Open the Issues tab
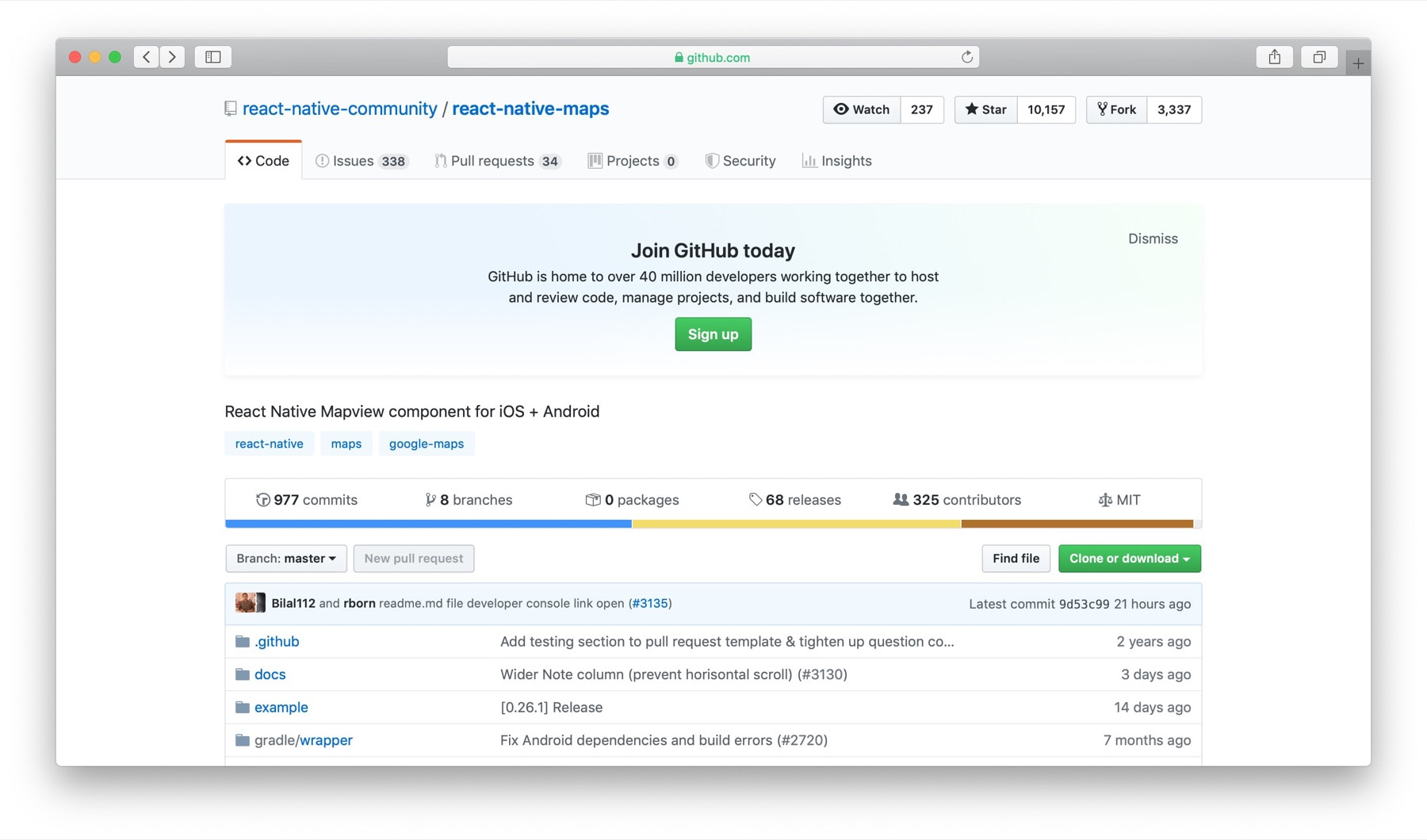 362,161
